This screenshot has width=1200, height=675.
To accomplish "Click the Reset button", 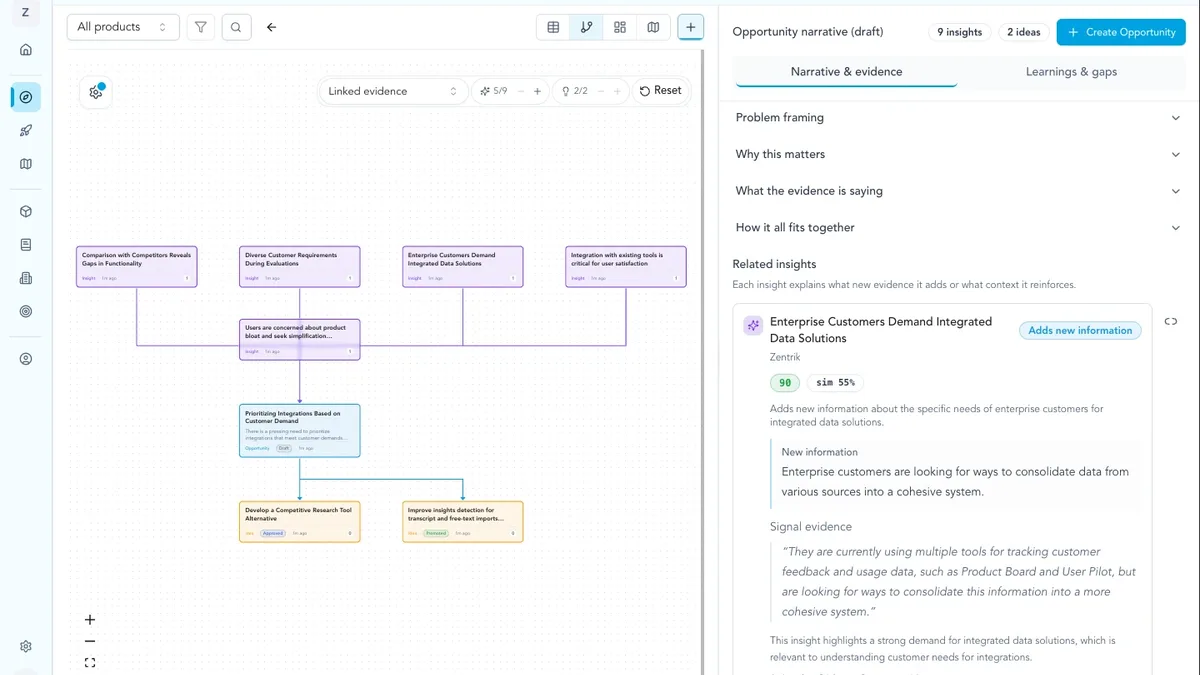I will [x=661, y=91].
